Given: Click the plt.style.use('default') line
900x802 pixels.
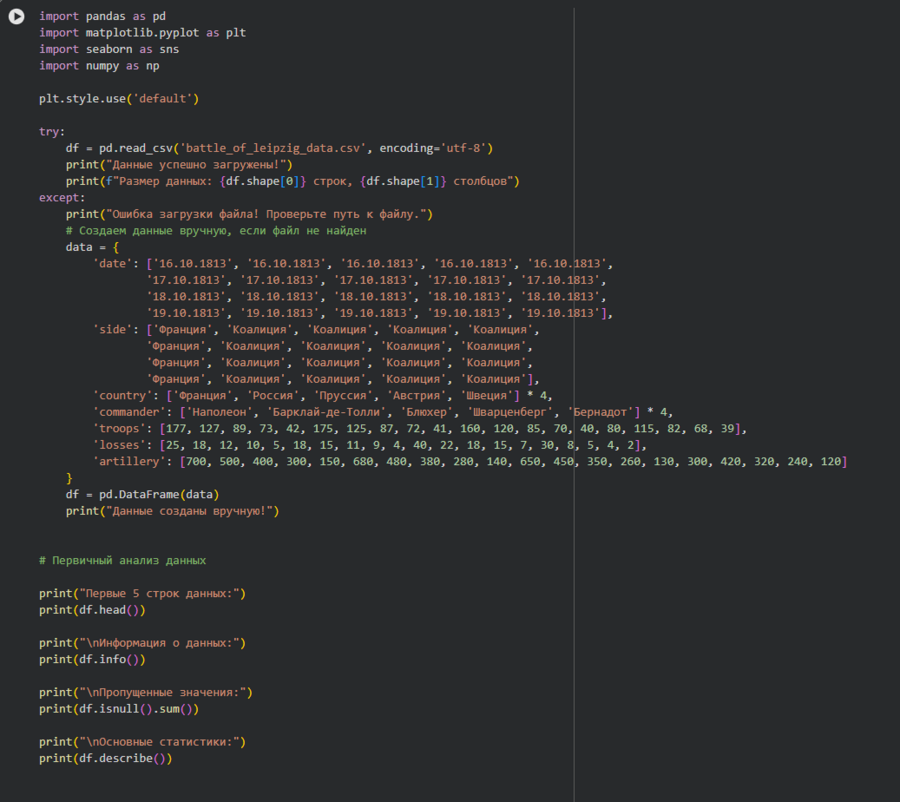Looking at the screenshot, I should pyautogui.click(x=119, y=98).
